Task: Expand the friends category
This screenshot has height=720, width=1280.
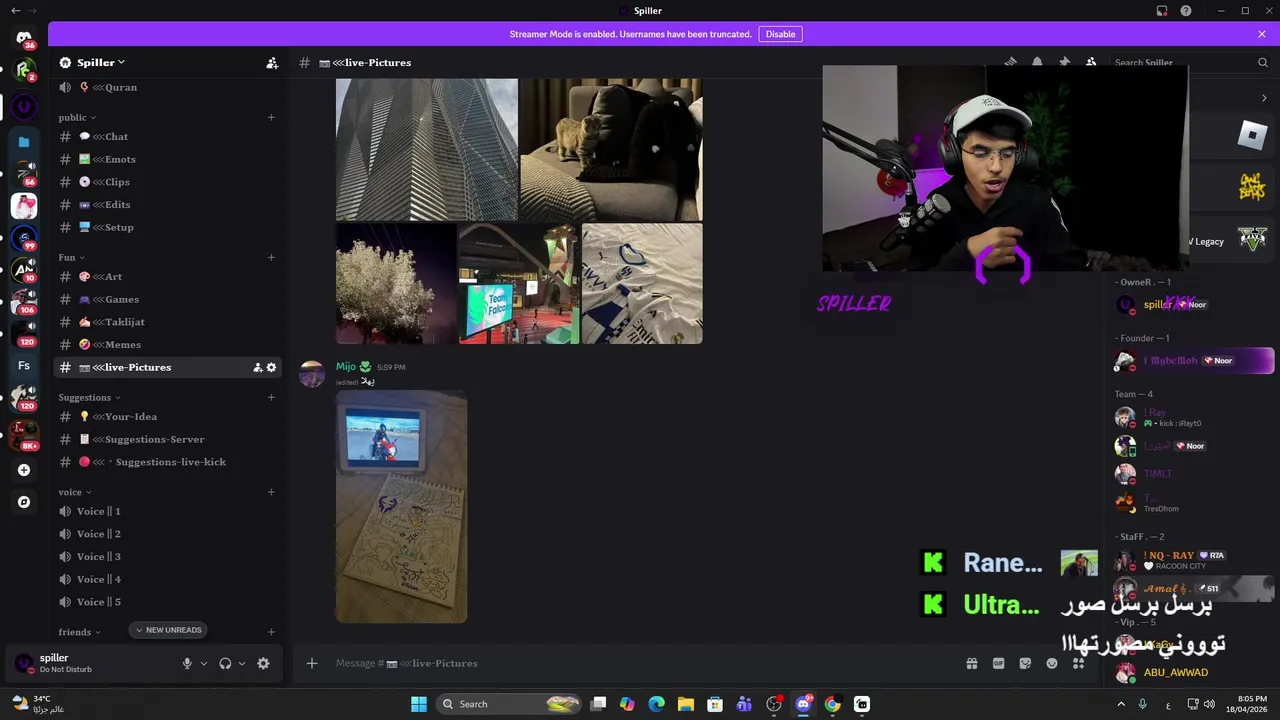Action: (x=80, y=632)
